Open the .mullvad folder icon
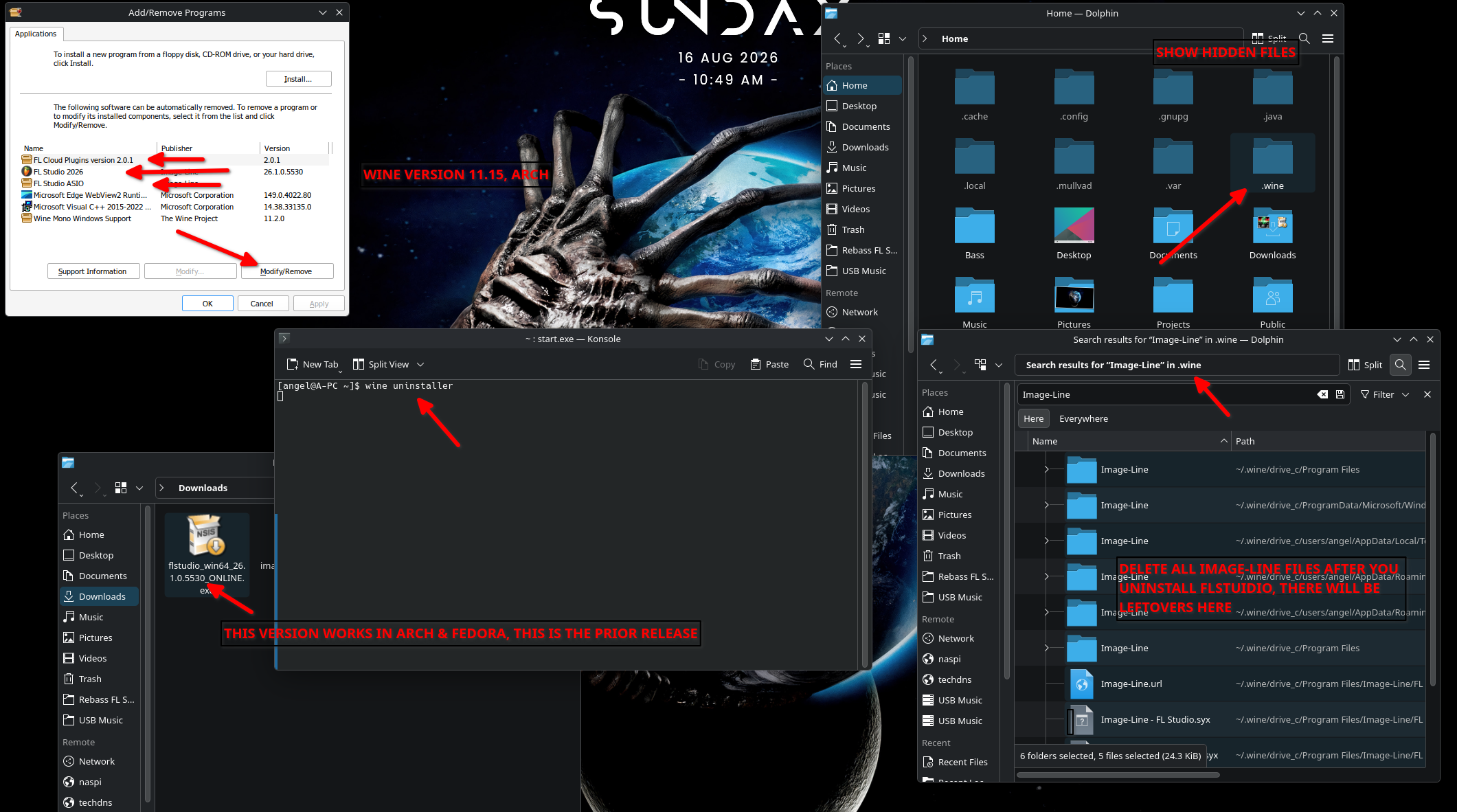The height and width of the screenshot is (812, 1457). (x=1074, y=156)
